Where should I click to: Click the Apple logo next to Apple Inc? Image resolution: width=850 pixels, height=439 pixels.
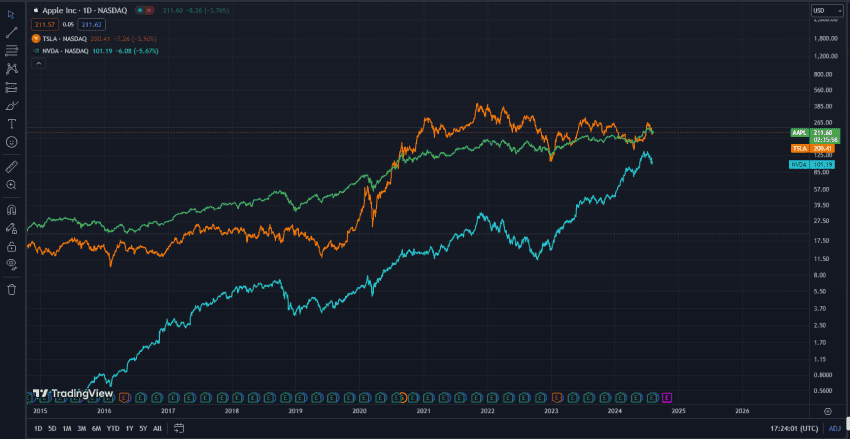pos(36,10)
